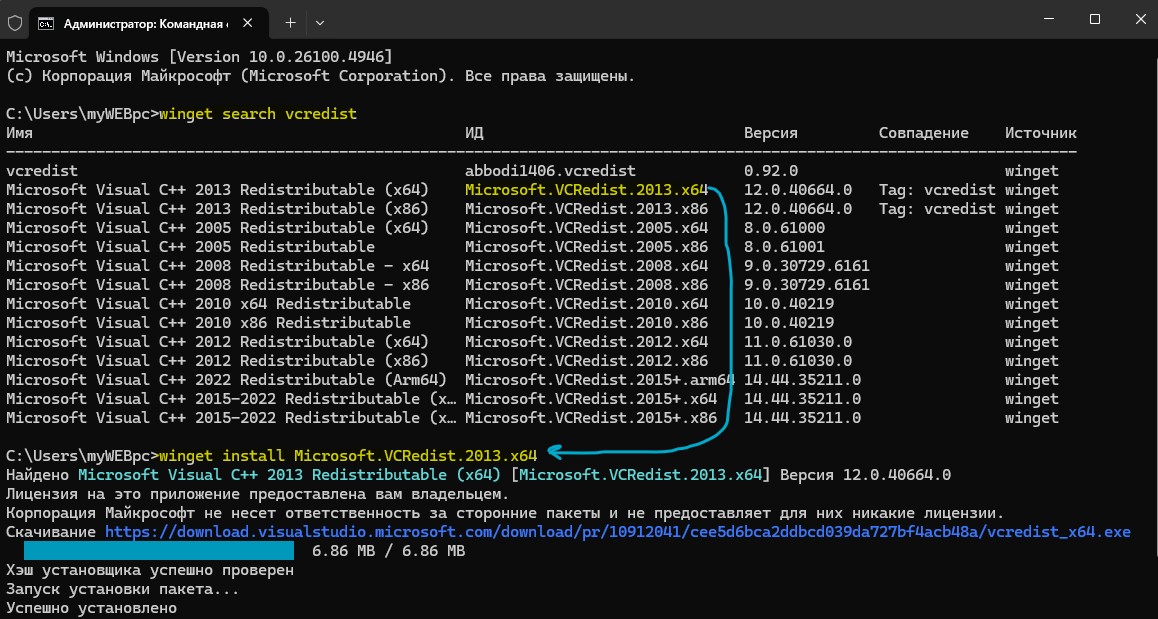Image resolution: width=1158 pixels, height=619 pixels.
Task: Select ID Microsoft.VCRedist.2012.x64
Action: coord(586,342)
